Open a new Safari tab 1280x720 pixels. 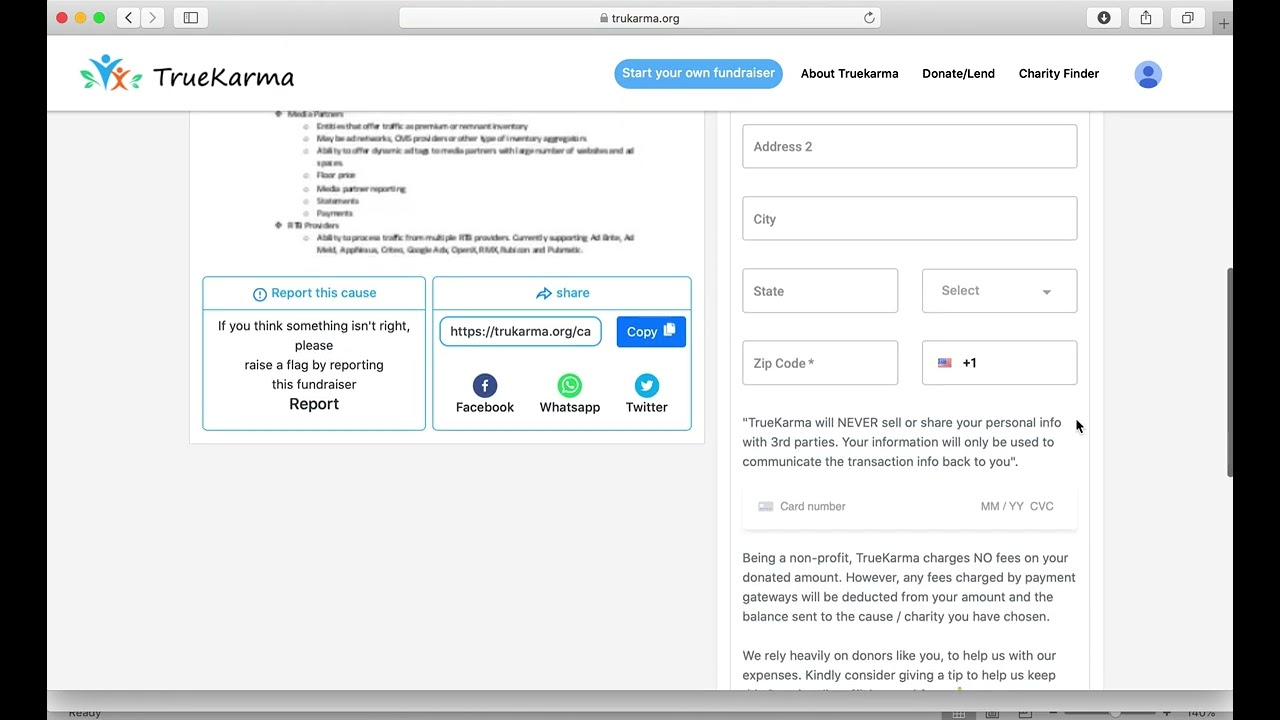click(1223, 23)
